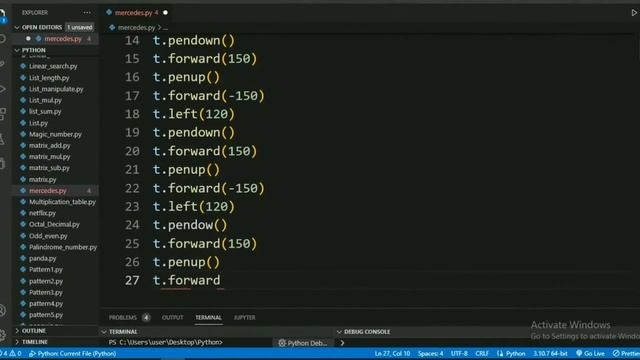640x360 pixels.
Task: Open pattern5.py file
Action: (46, 315)
